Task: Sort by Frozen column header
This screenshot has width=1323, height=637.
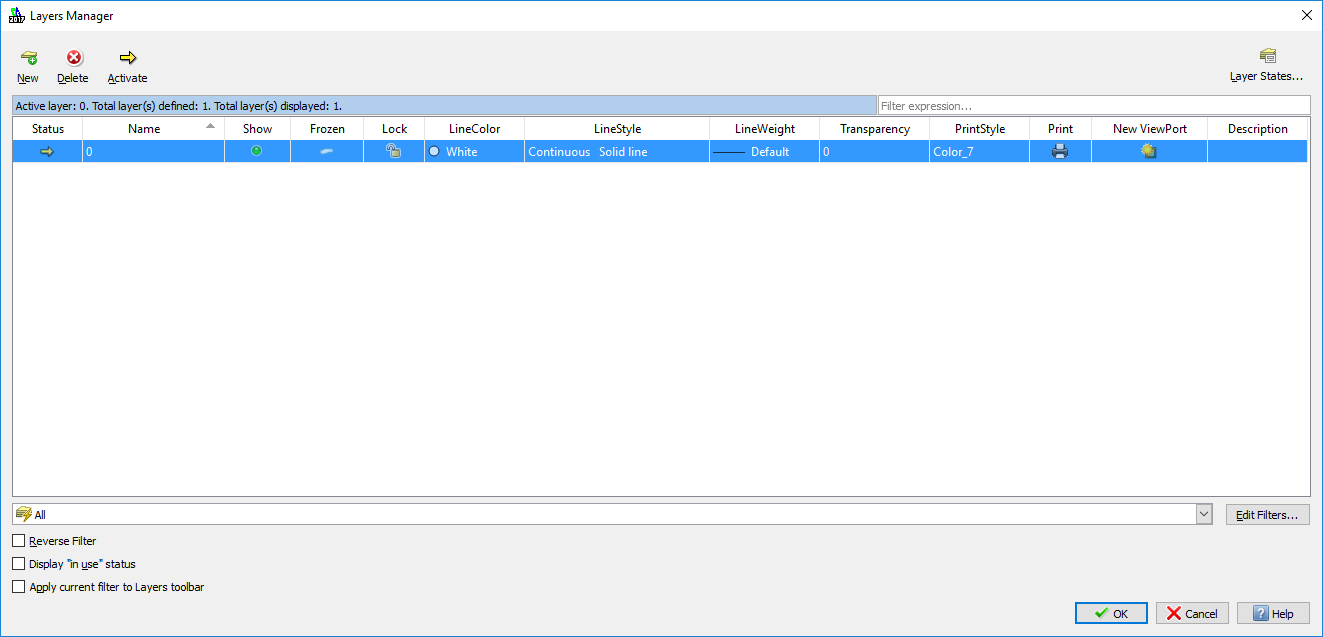Action: (327, 129)
